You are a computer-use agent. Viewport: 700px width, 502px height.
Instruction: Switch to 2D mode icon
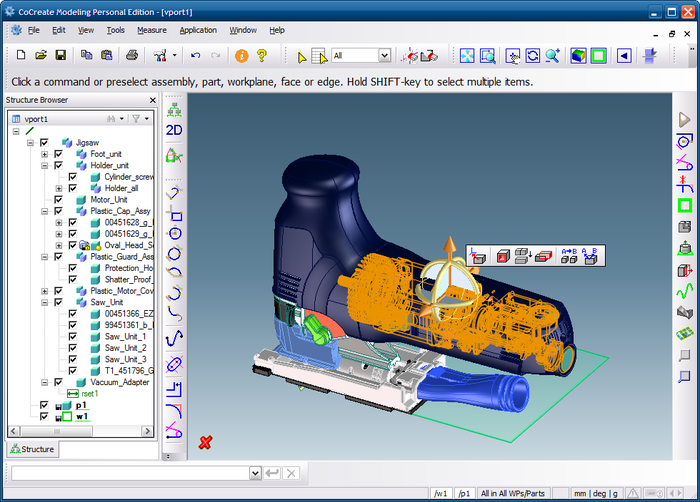(174, 130)
